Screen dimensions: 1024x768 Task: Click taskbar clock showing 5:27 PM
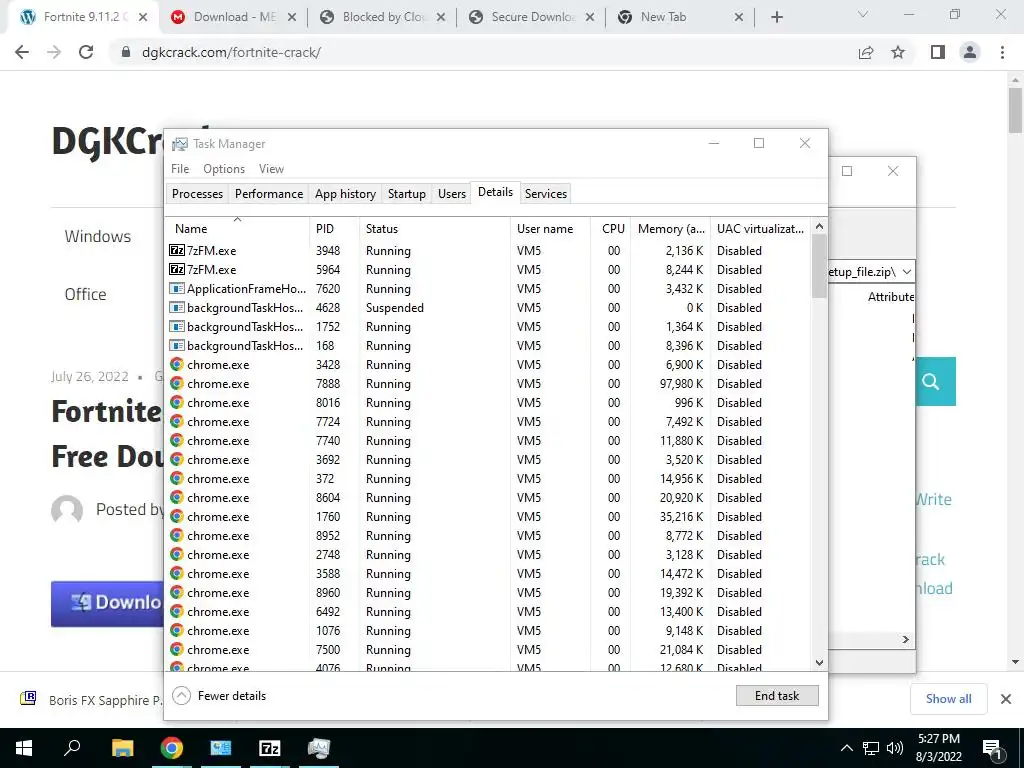[939, 748]
